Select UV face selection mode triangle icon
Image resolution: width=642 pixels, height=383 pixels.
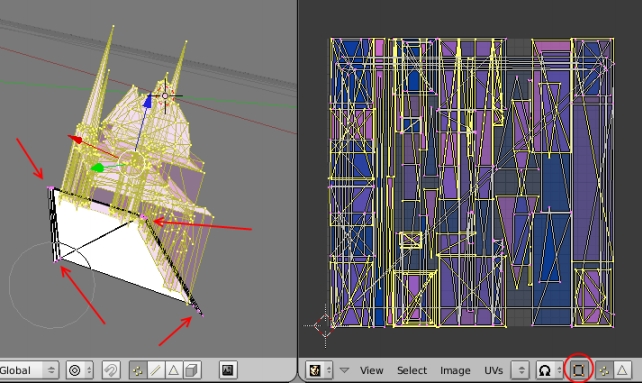tap(622, 370)
